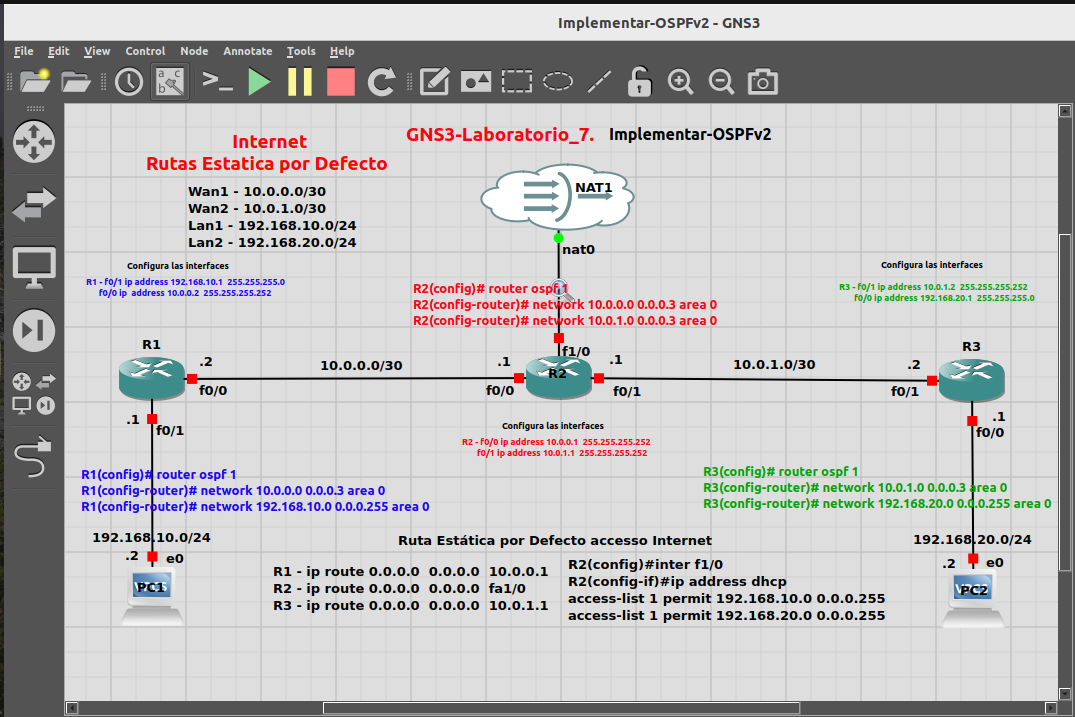
Task: Browse end devices monitor icon in sidebar
Action: click(34, 267)
